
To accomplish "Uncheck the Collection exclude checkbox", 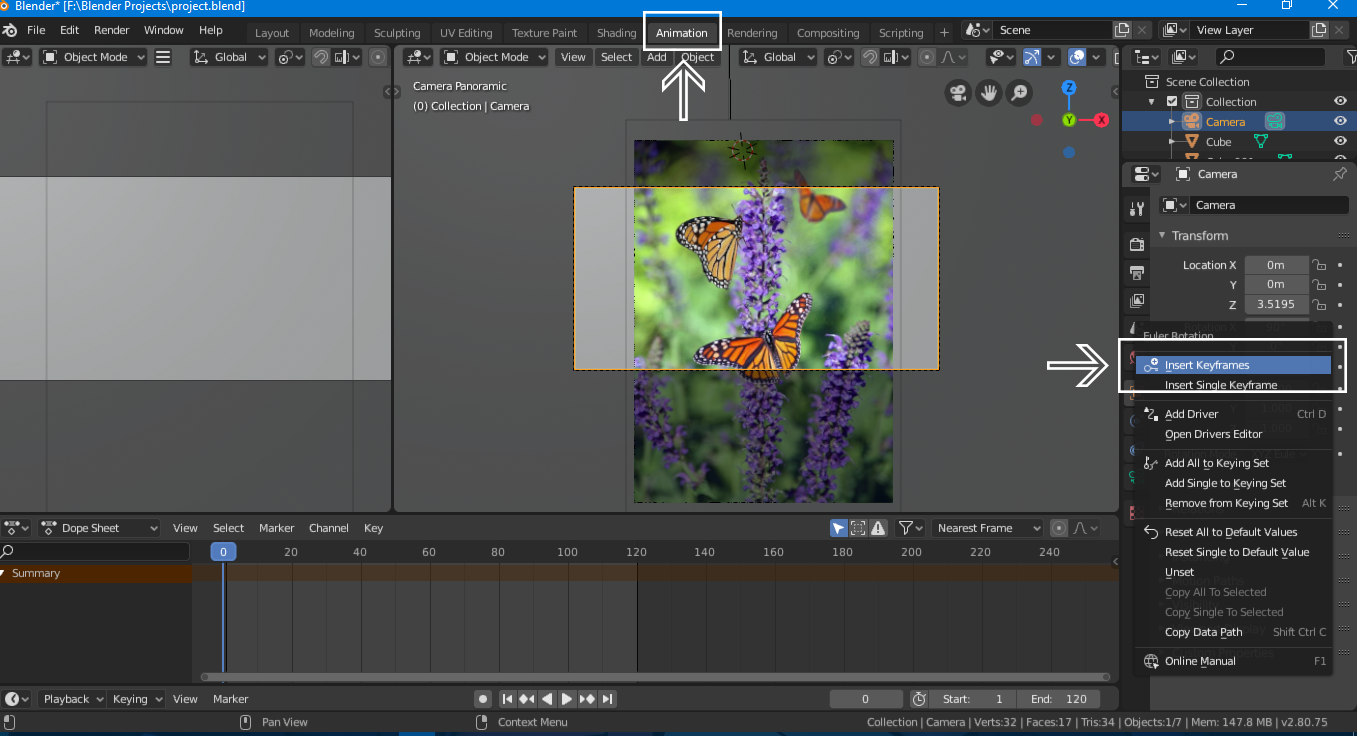I will click(1172, 102).
